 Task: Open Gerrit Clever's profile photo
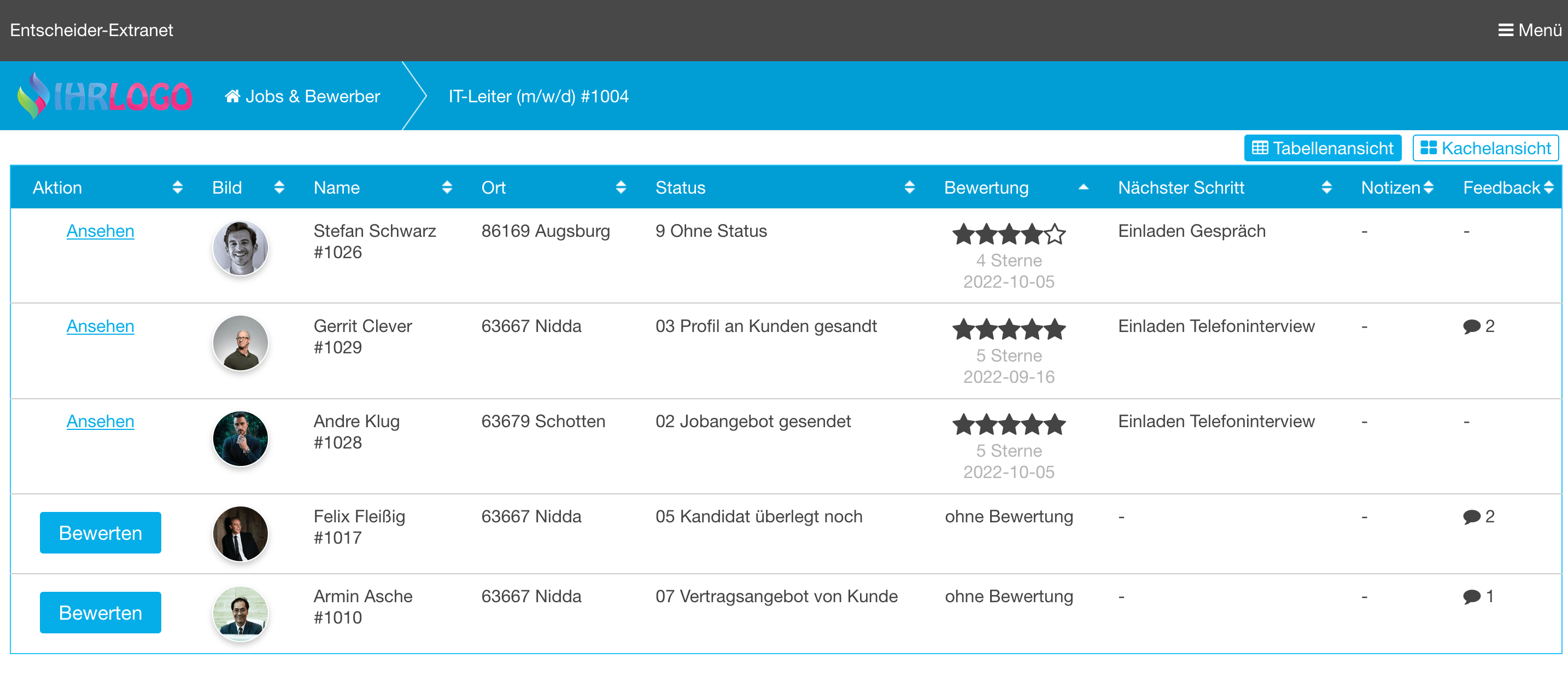pyautogui.click(x=241, y=343)
